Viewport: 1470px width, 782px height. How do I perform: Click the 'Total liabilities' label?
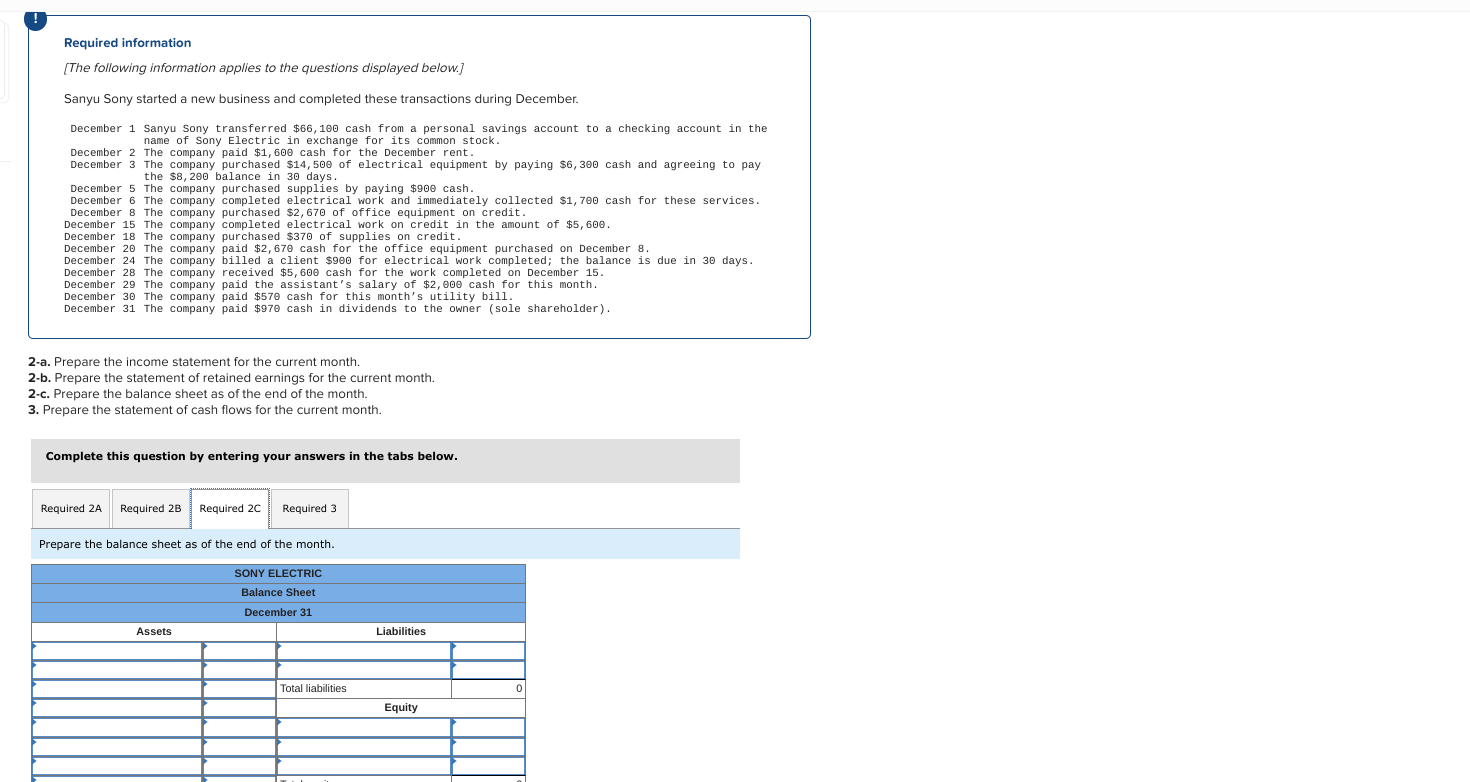pyautogui.click(x=313, y=689)
